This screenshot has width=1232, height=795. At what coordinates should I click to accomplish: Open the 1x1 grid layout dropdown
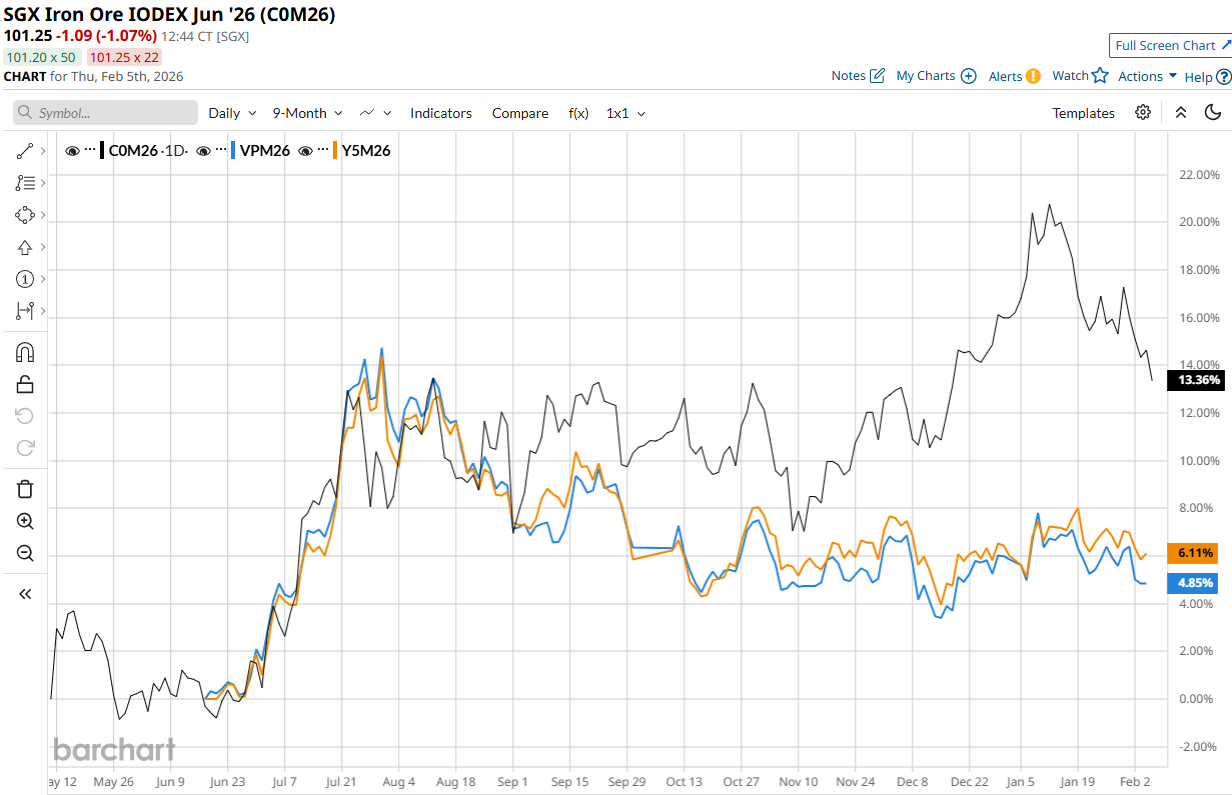tap(625, 113)
